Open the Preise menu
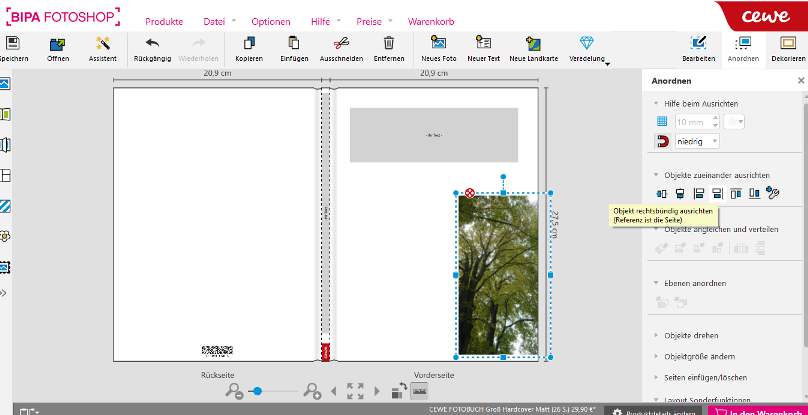The width and height of the screenshot is (808, 415). [x=369, y=22]
